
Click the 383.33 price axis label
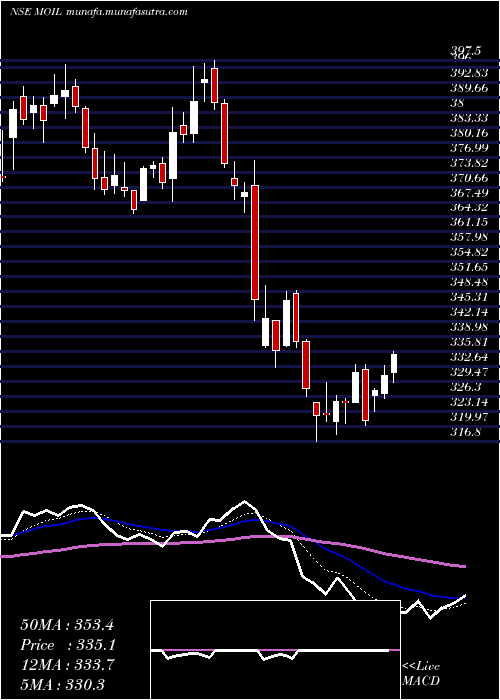tap(469, 118)
